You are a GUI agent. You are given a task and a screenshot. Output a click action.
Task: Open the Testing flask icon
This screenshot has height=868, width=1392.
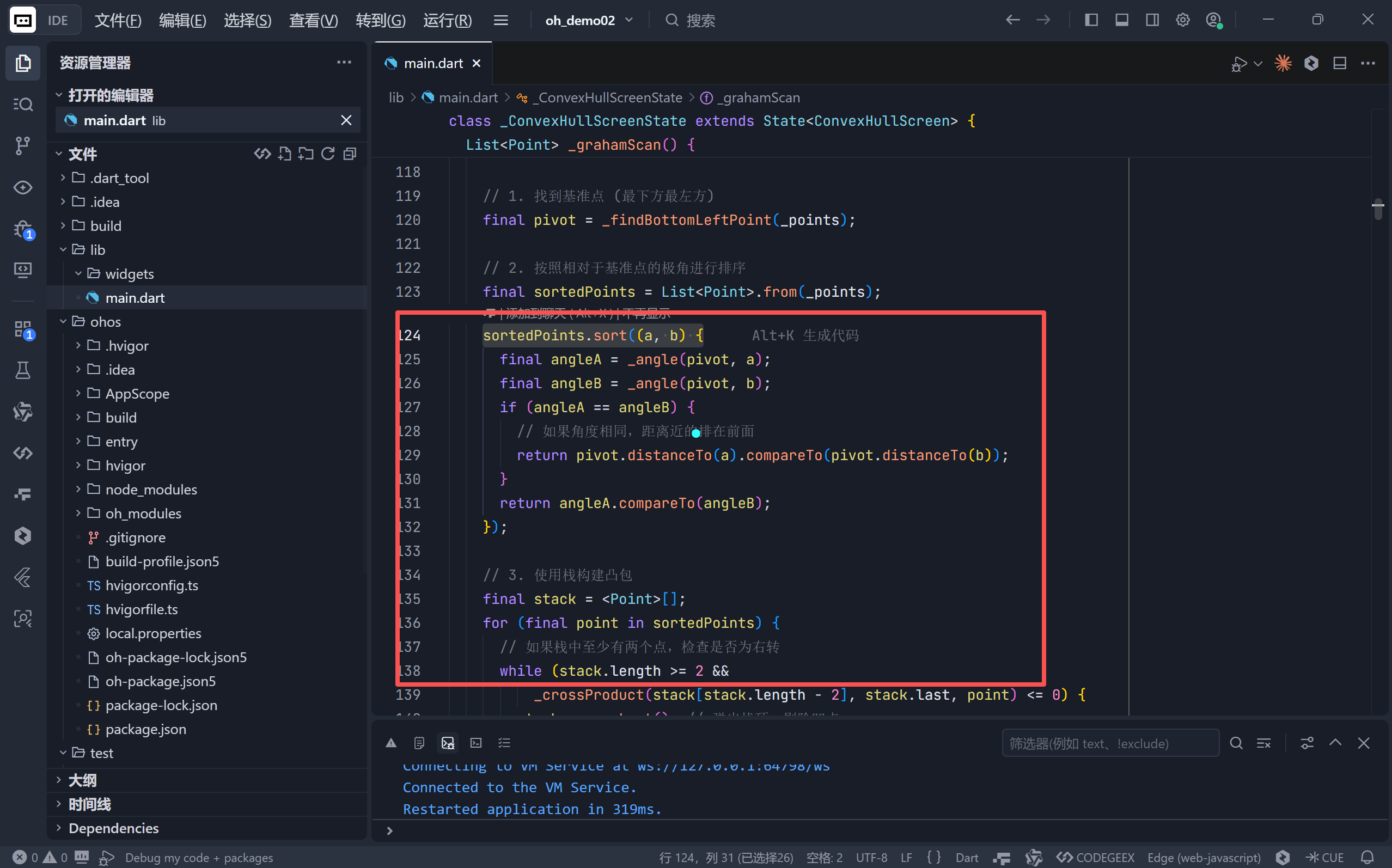[22, 370]
